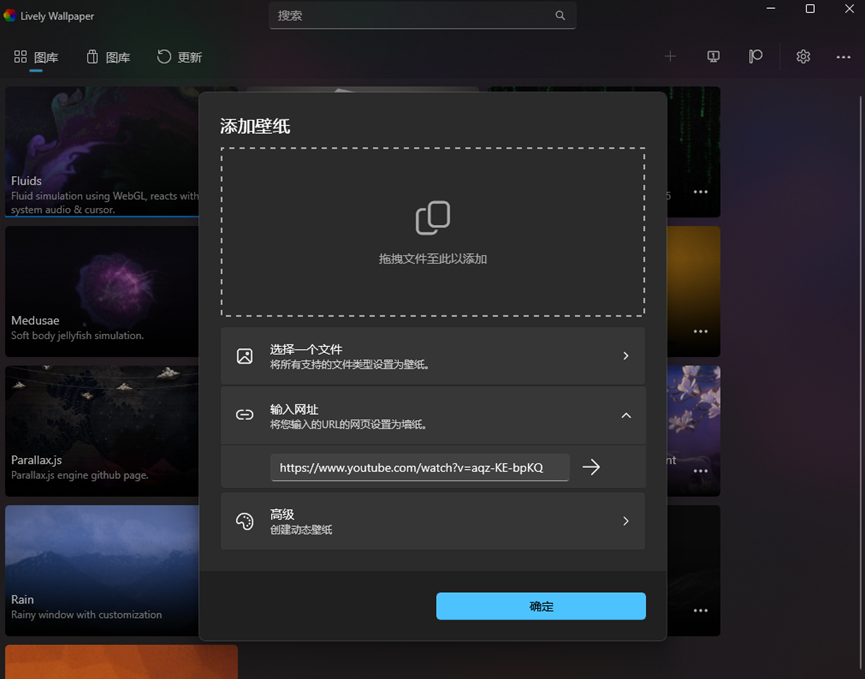Click the plus icon to add wallpaper

tap(670, 57)
